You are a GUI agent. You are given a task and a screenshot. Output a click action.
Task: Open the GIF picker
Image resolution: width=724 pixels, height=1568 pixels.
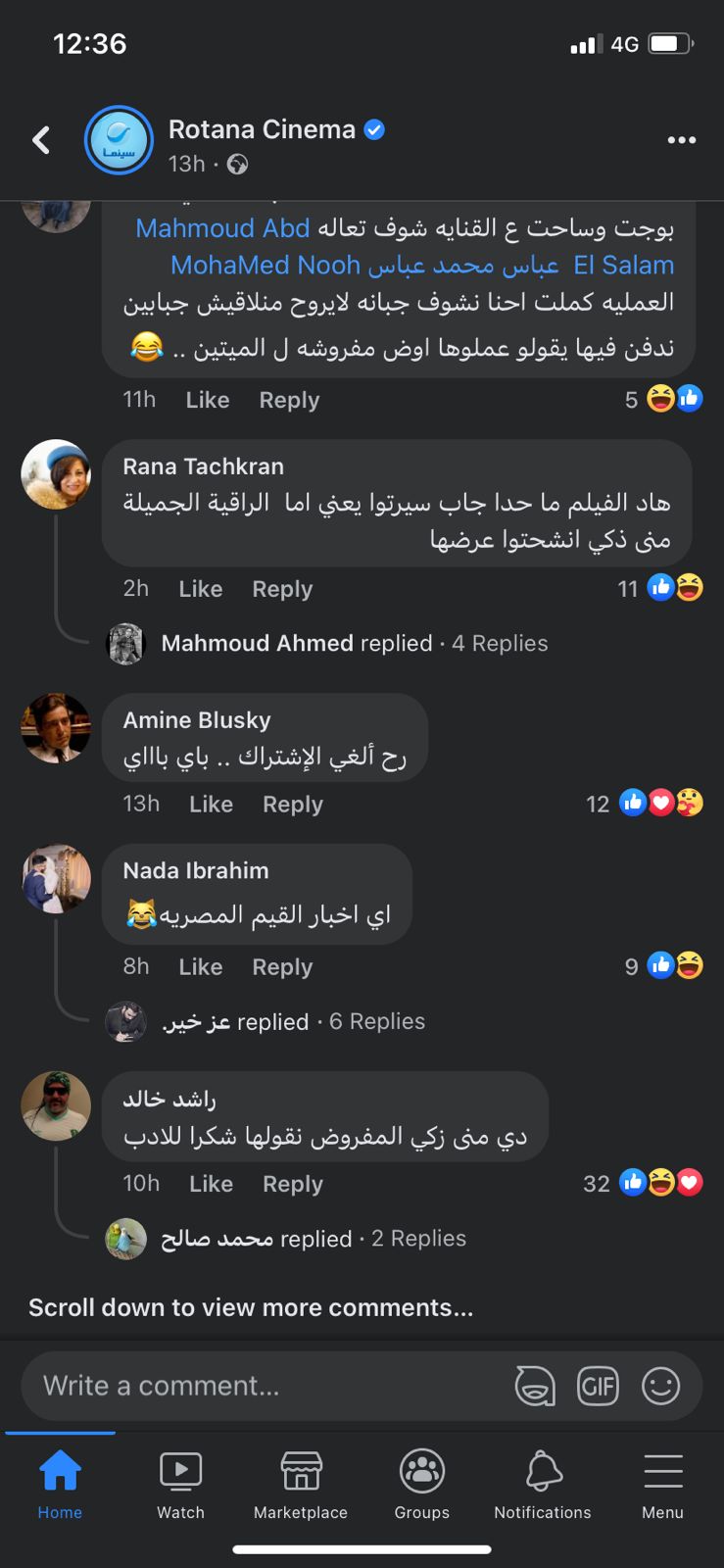(x=598, y=1386)
